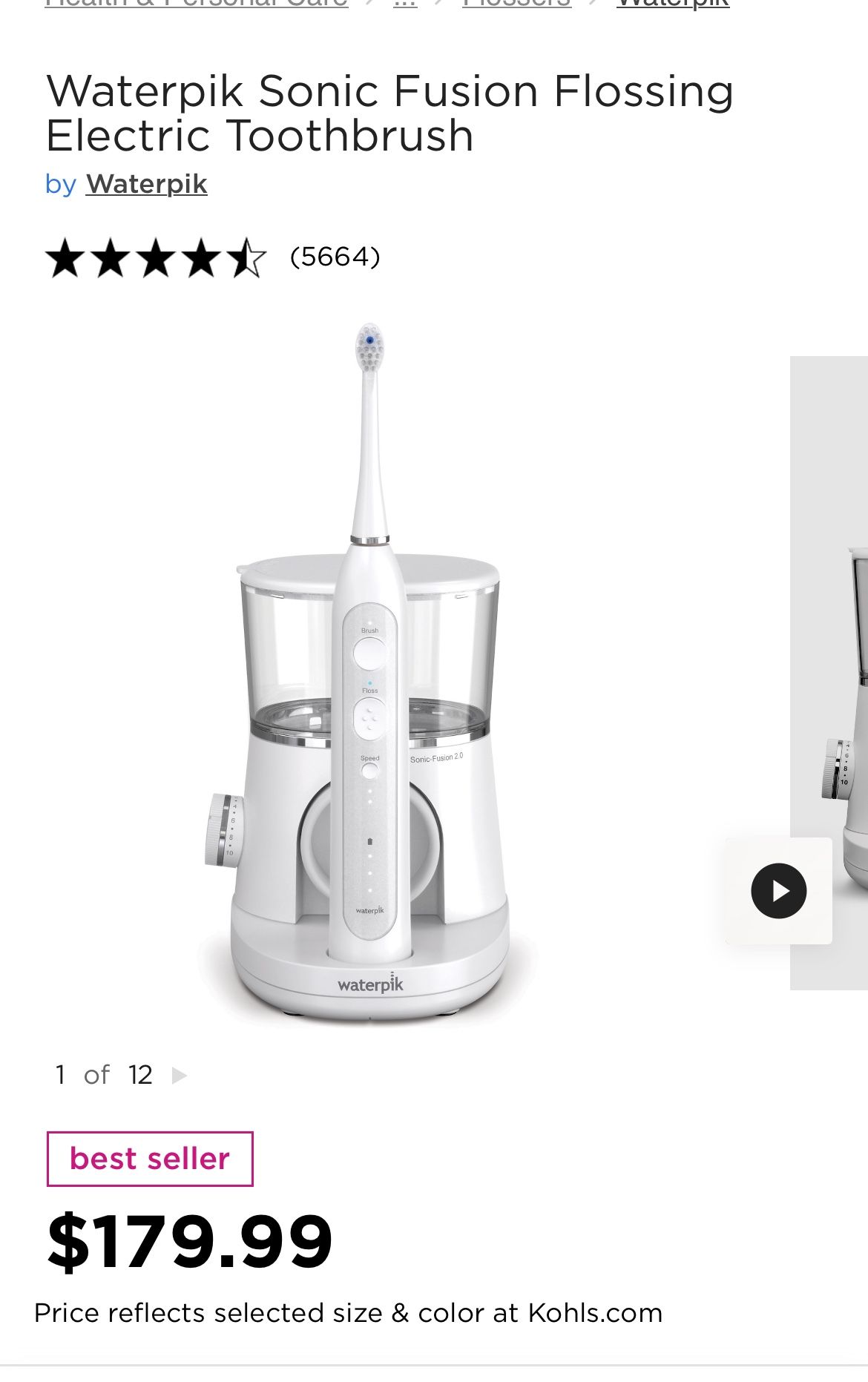
Task: Expand the ellipsis breadcrumb item
Action: tap(405, 4)
